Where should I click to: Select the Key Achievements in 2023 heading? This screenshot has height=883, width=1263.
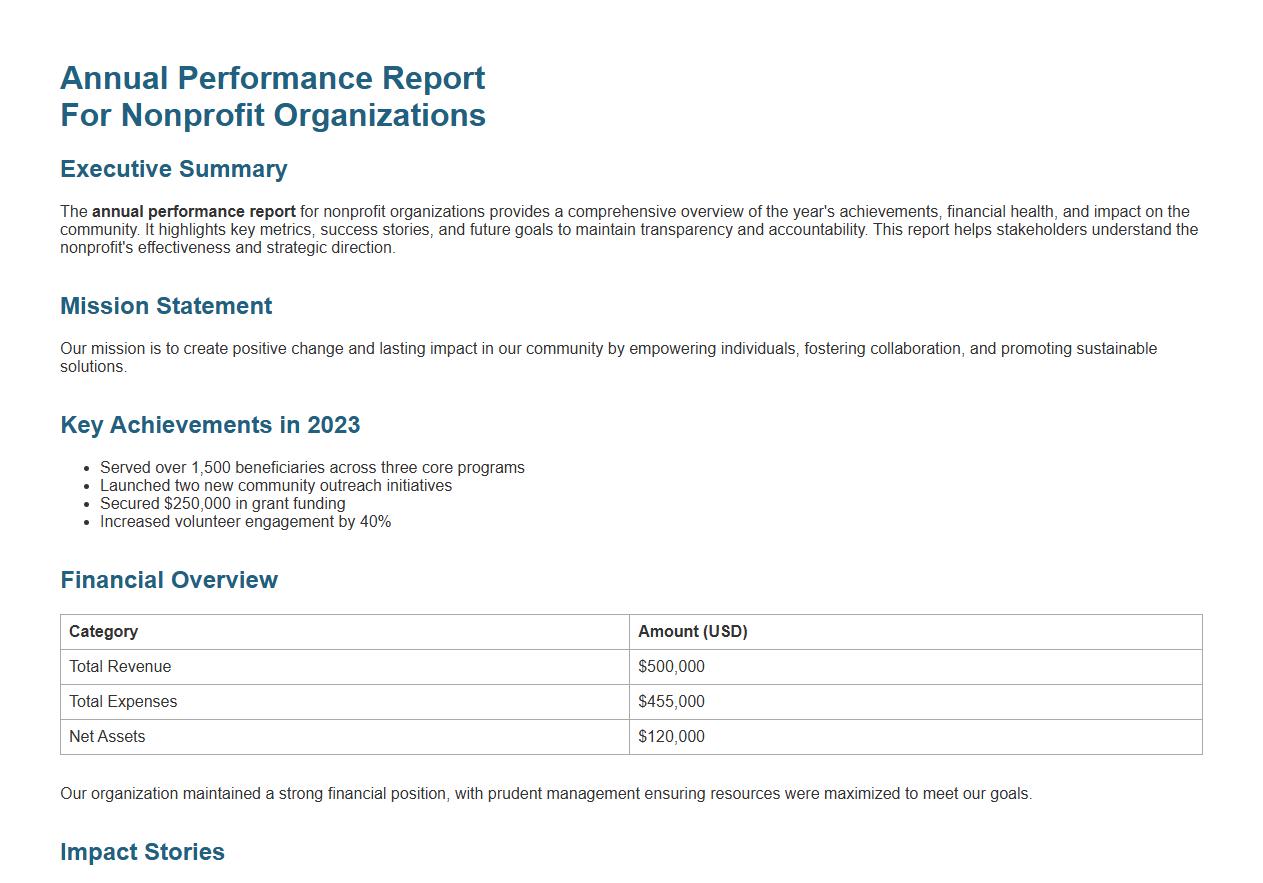[210, 425]
